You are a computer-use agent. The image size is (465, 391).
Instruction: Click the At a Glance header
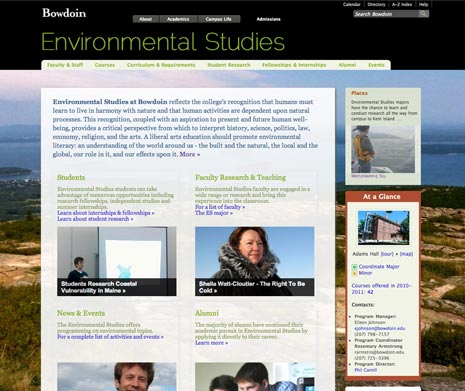click(x=383, y=197)
